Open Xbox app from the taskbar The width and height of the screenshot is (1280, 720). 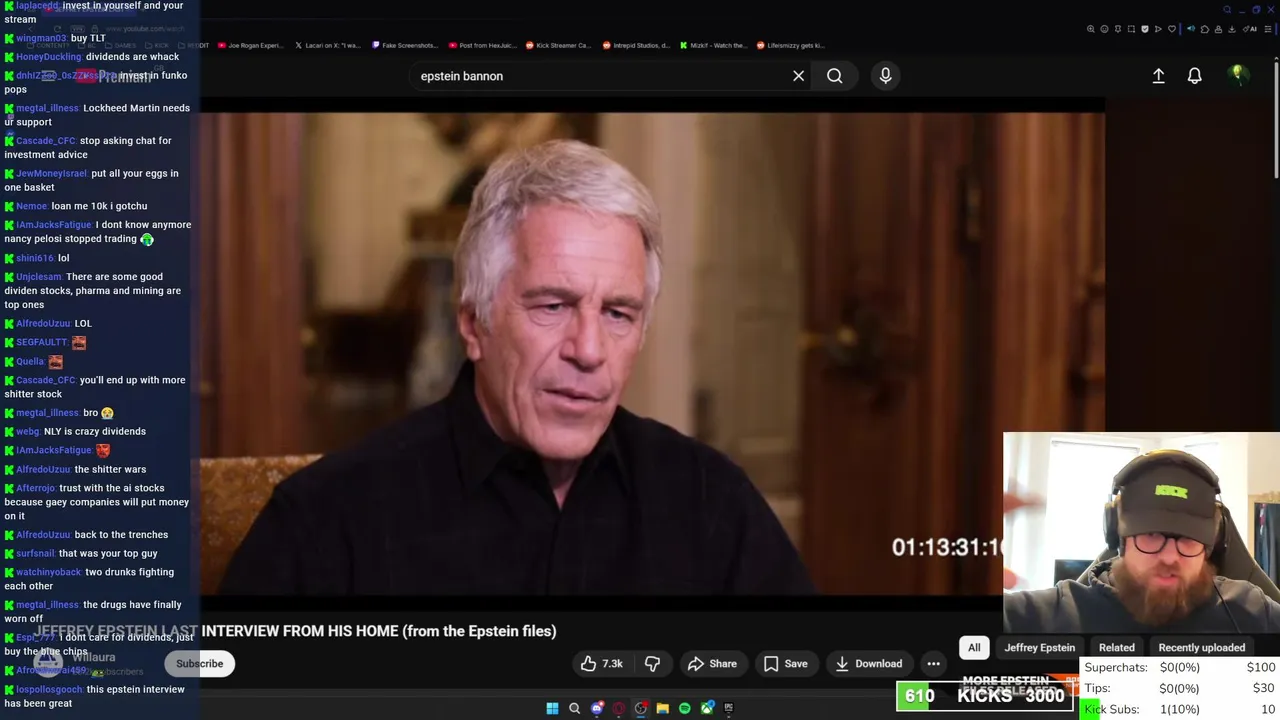click(707, 708)
